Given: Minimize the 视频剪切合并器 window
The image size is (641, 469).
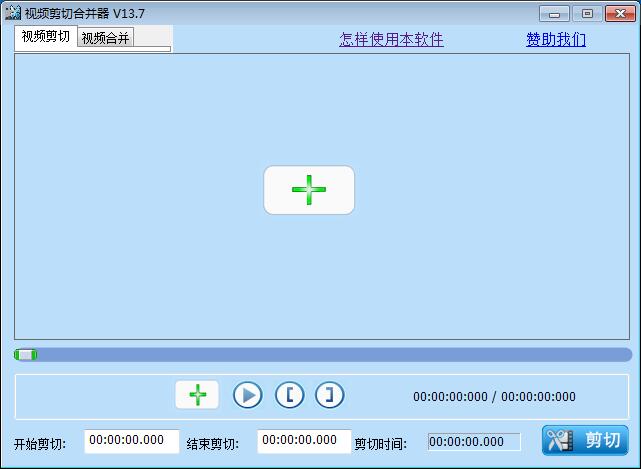Looking at the screenshot, I should coord(554,14).
